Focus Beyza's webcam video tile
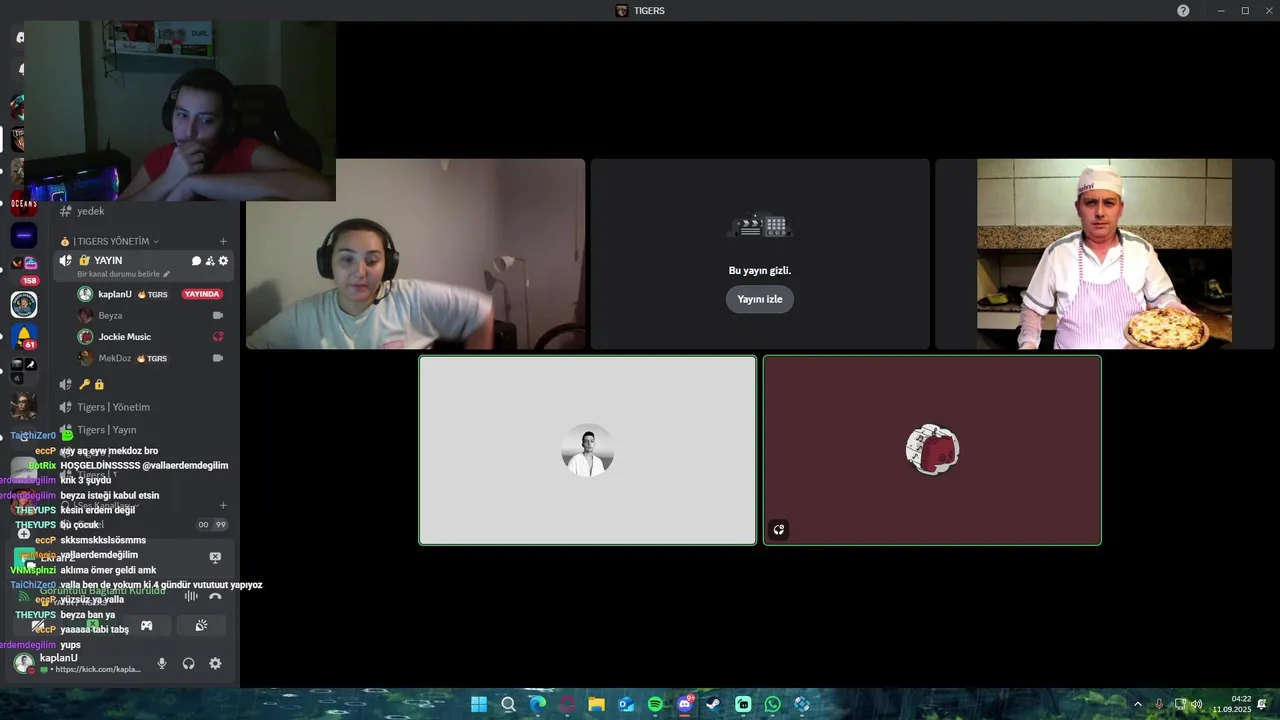Screen dimensions: 1280x720 415,254
